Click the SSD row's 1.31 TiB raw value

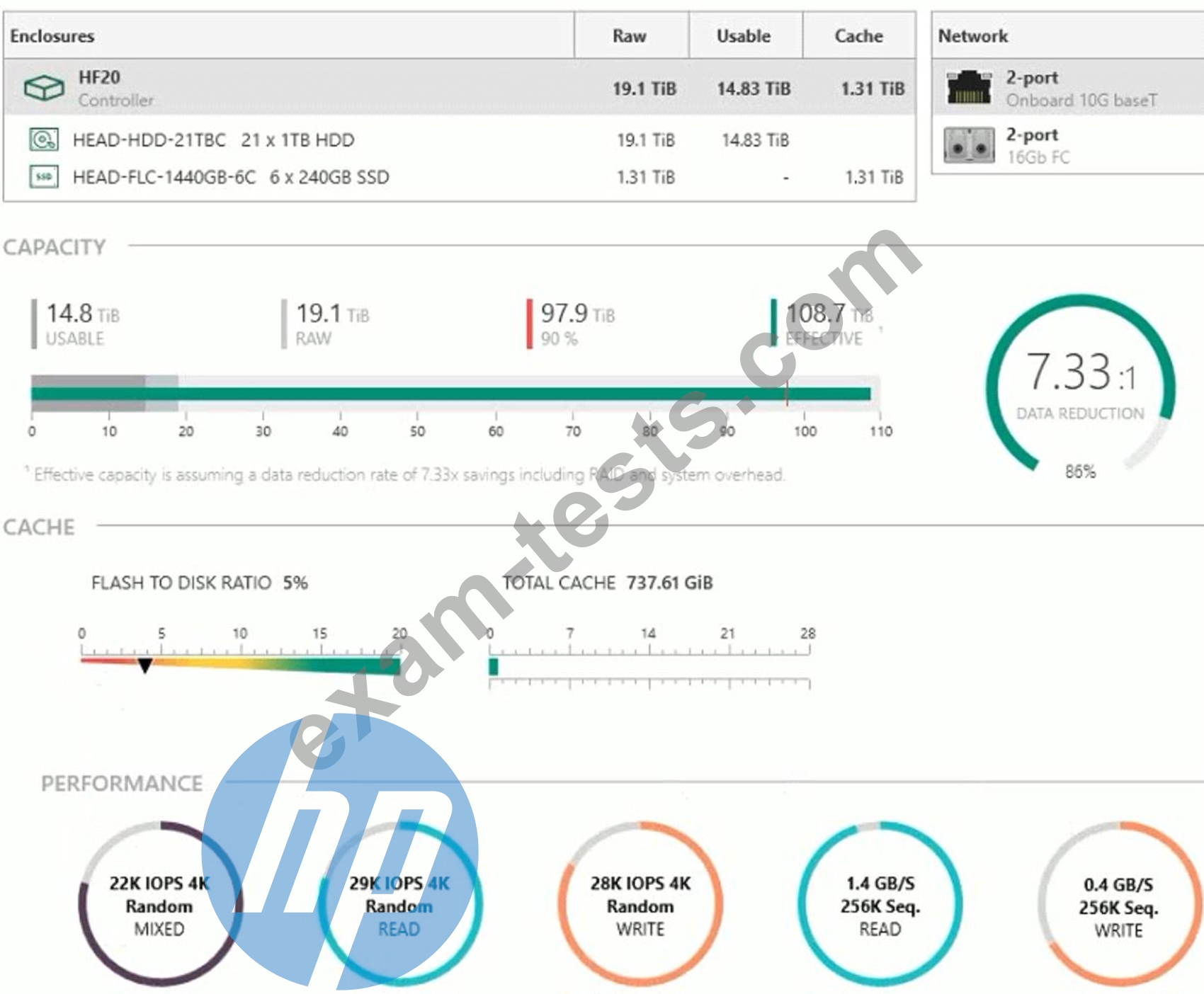pos(645,177)
